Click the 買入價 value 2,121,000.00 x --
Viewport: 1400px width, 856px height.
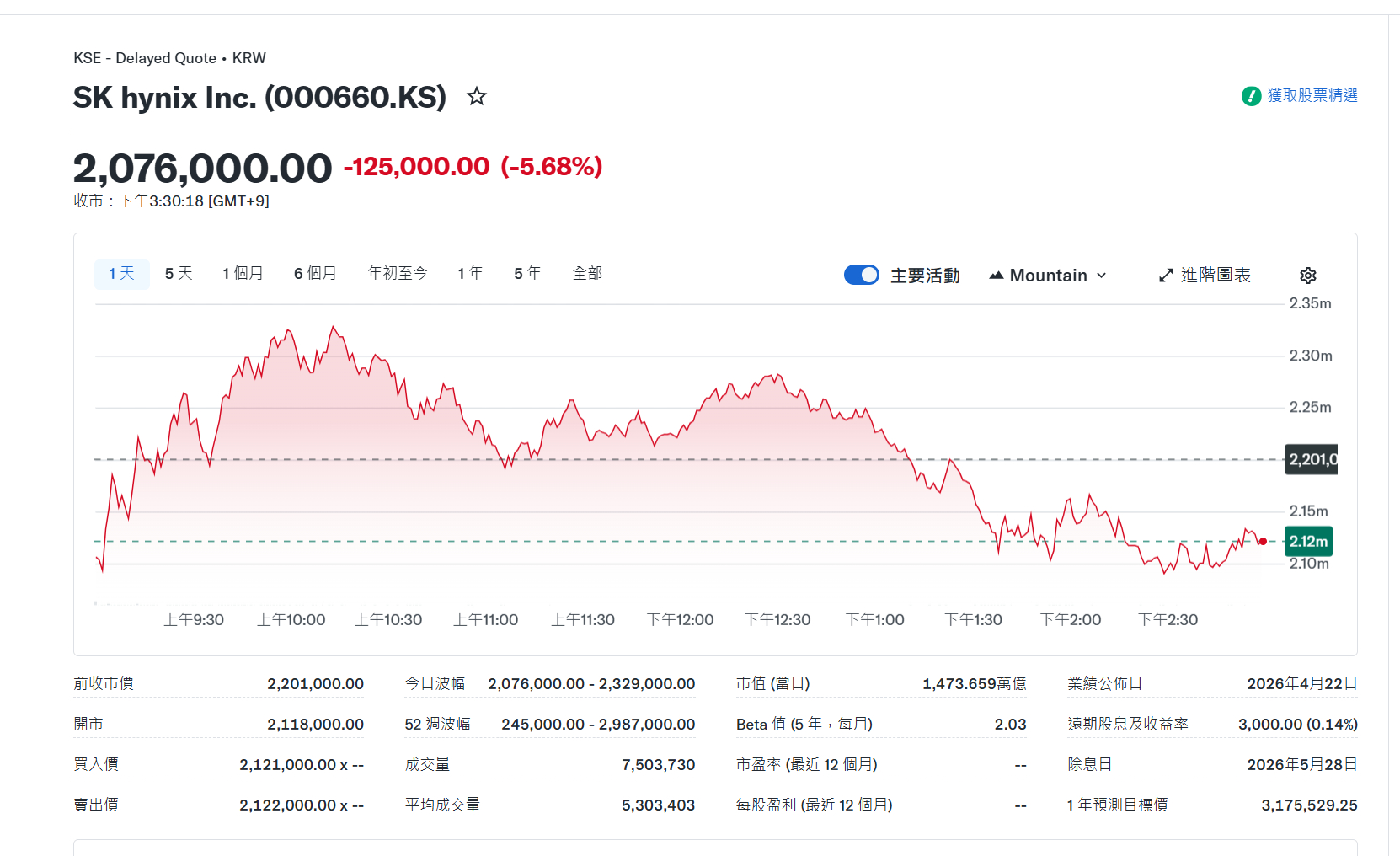pyautogui.click(x=302, y=765)
